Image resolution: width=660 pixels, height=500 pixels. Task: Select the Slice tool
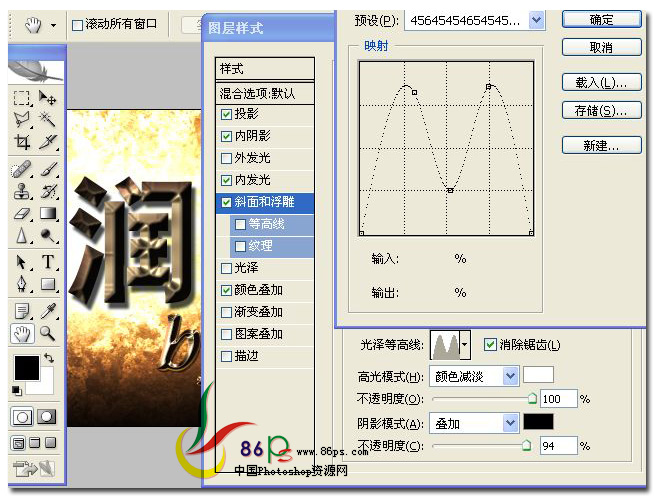pos(48,142)
